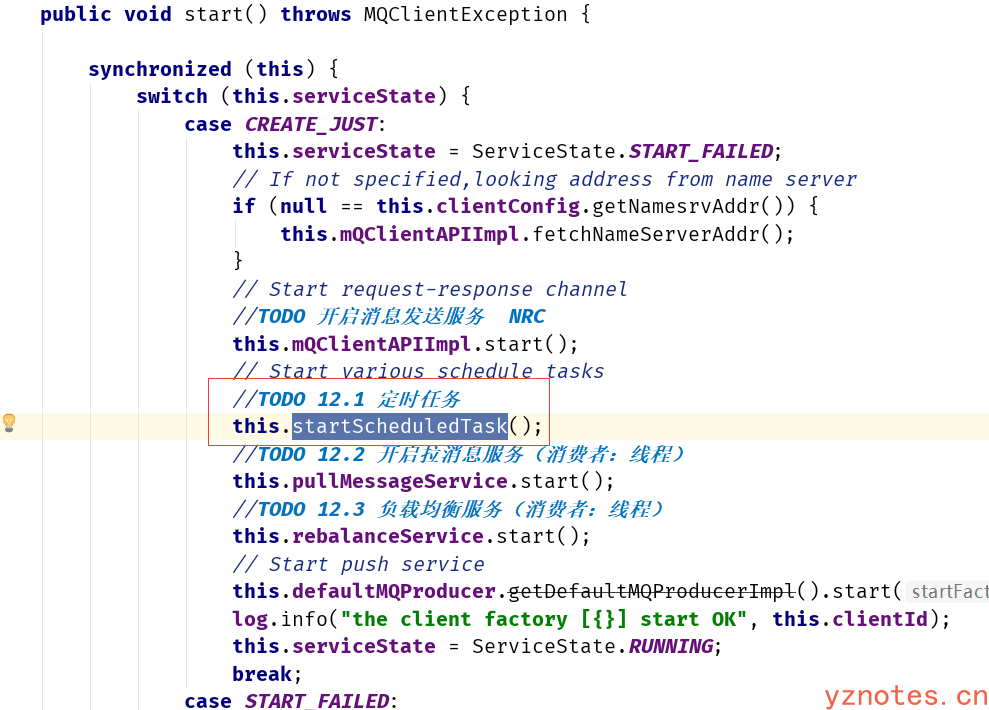
Task: Click the highlighted startScheduledTask method call
Action: tap(399, 426)
